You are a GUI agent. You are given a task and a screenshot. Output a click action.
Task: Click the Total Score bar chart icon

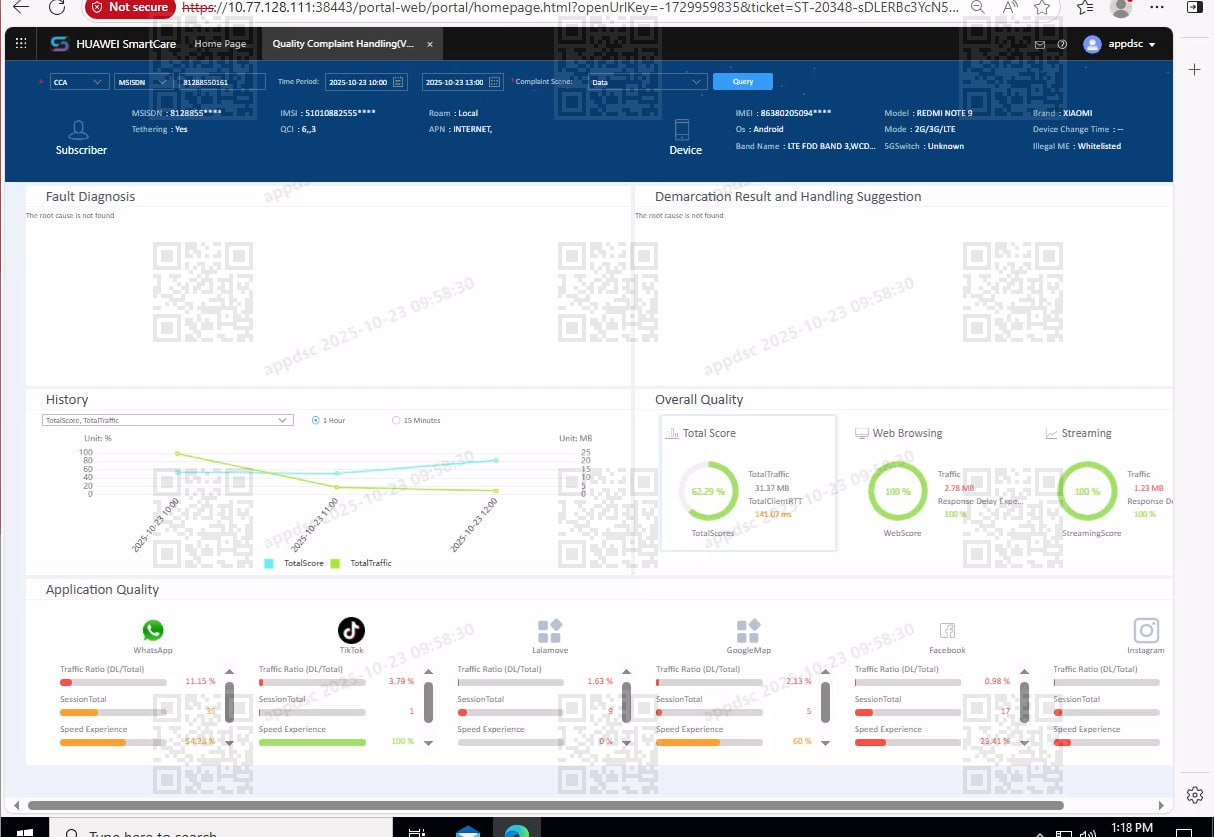(672, 433)
